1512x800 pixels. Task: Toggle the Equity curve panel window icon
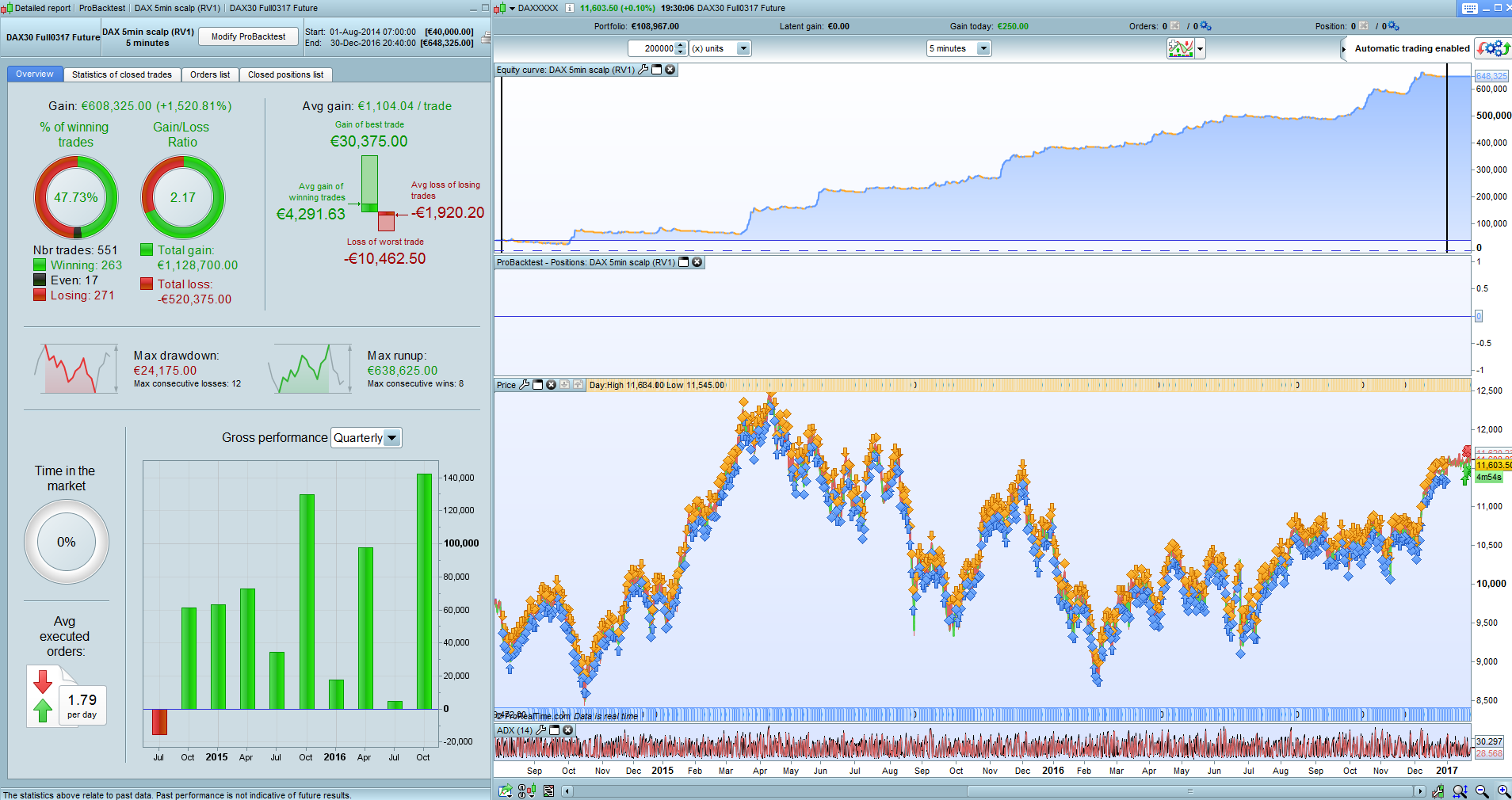point(657,70)
